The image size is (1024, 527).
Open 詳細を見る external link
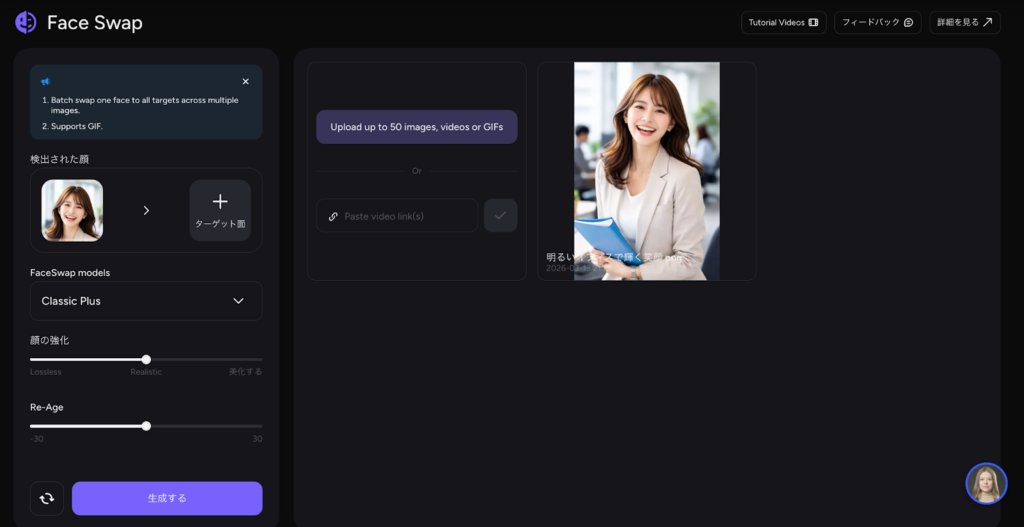964,22
